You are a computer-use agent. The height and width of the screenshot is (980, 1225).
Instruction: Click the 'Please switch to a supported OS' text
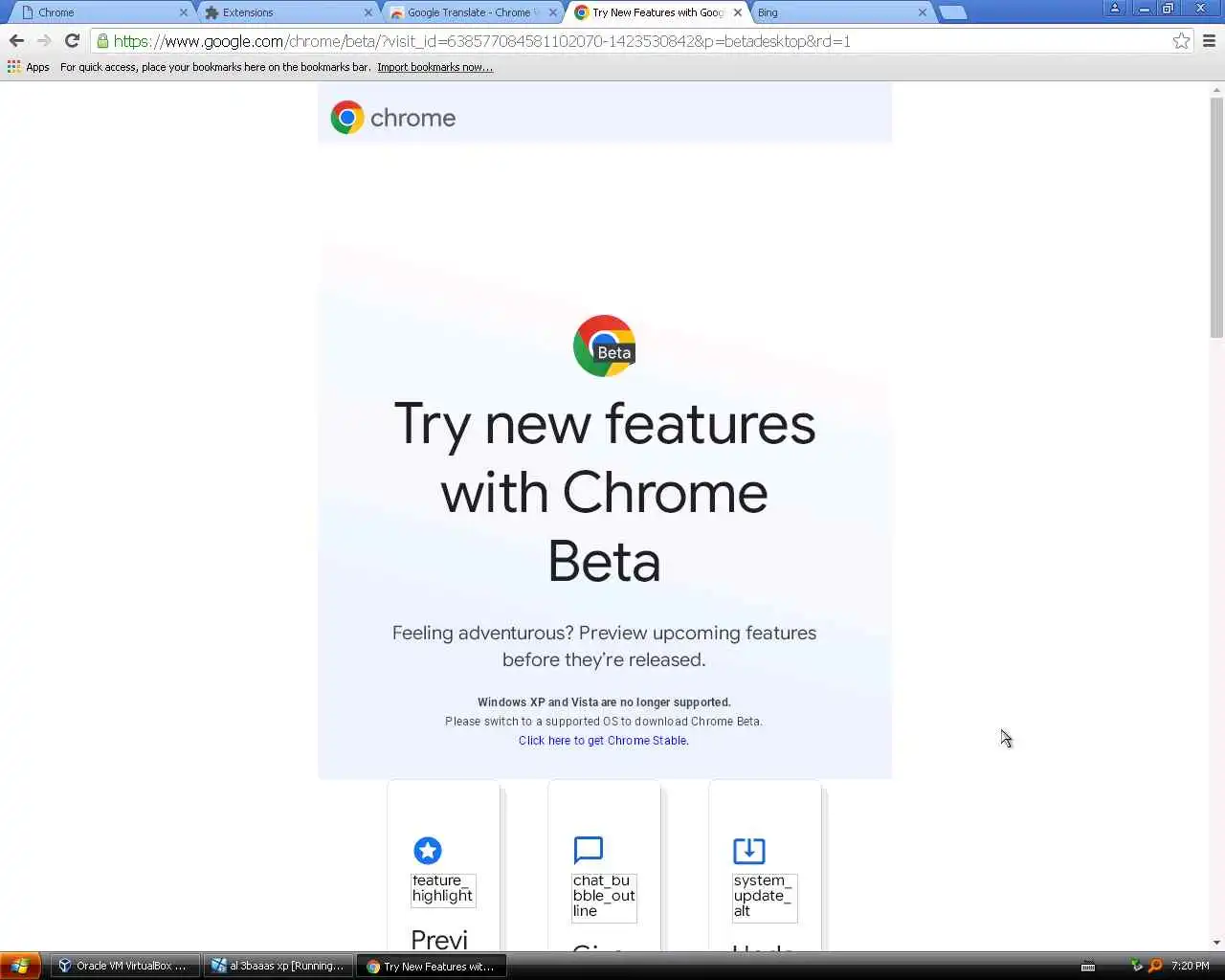pyautogui.click(x=604, y=722)
